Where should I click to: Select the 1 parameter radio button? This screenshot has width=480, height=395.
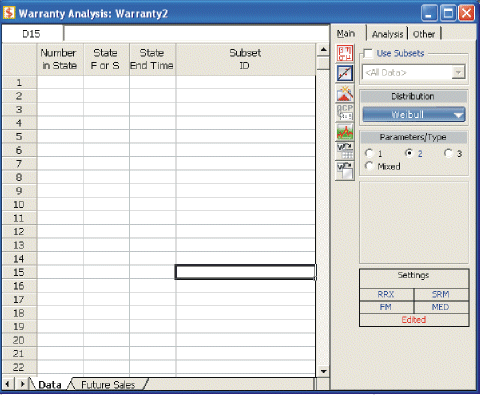[369, 153]
